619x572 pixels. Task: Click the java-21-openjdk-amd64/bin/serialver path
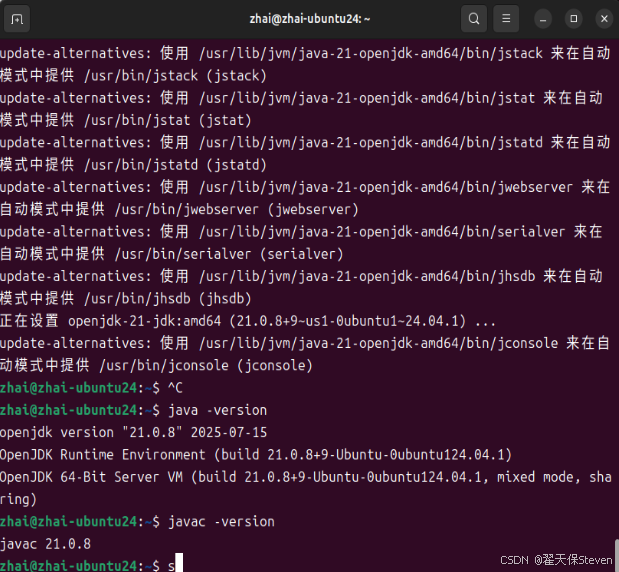(382, 232)
